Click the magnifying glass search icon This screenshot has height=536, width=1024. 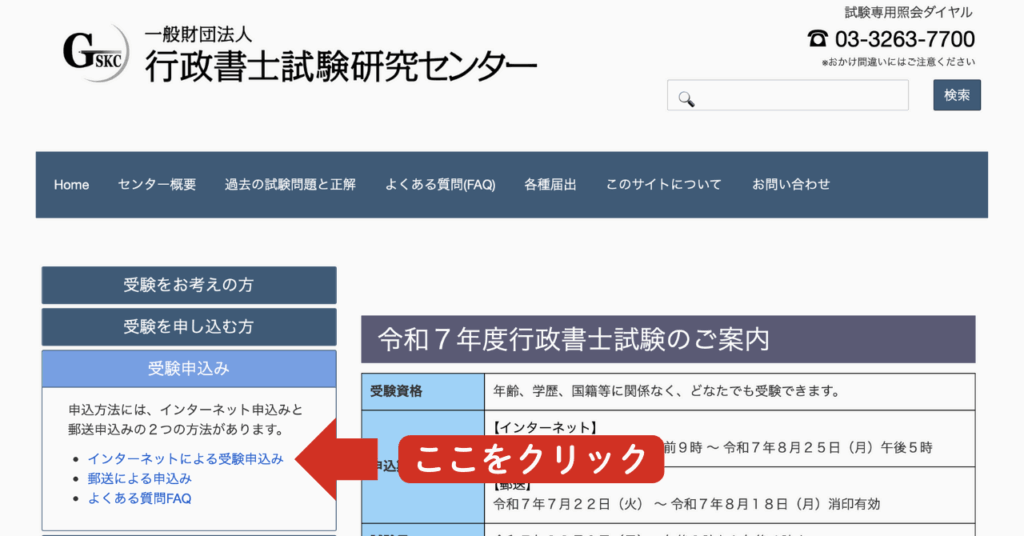(686, 97)
